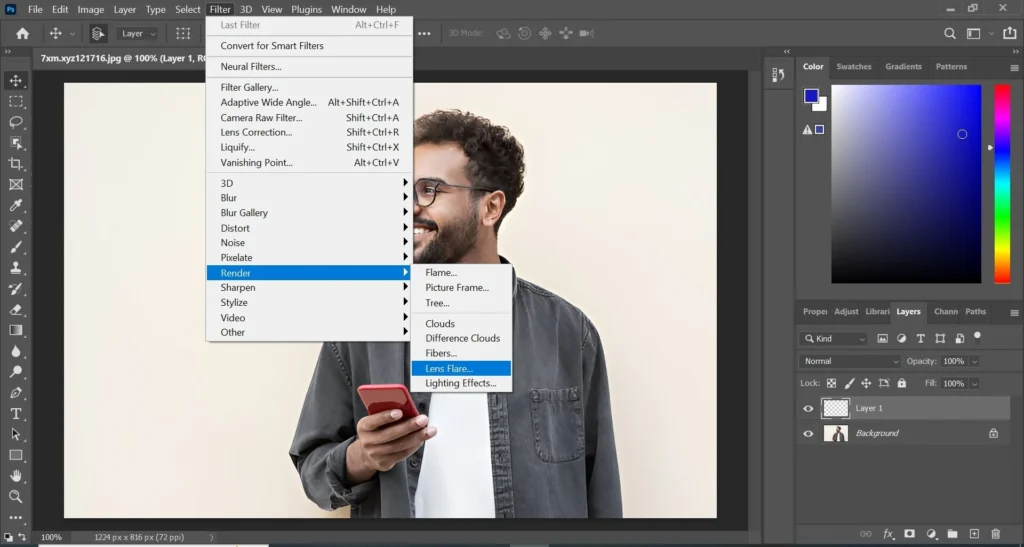Choose Lens Flare from Render submenu
Image resolution: width=1024 pixels, height=547 pixels.
tap(461, 368)
